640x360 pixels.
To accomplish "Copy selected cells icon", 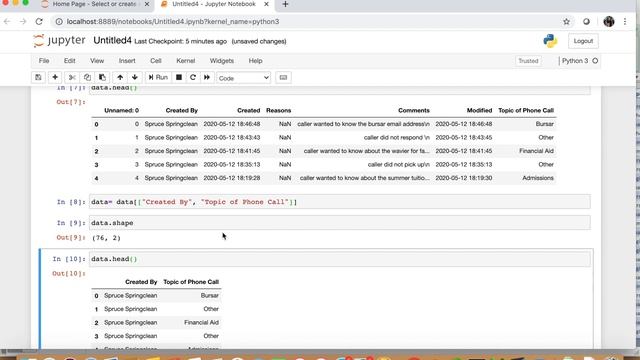I will (x=87, y=78).
